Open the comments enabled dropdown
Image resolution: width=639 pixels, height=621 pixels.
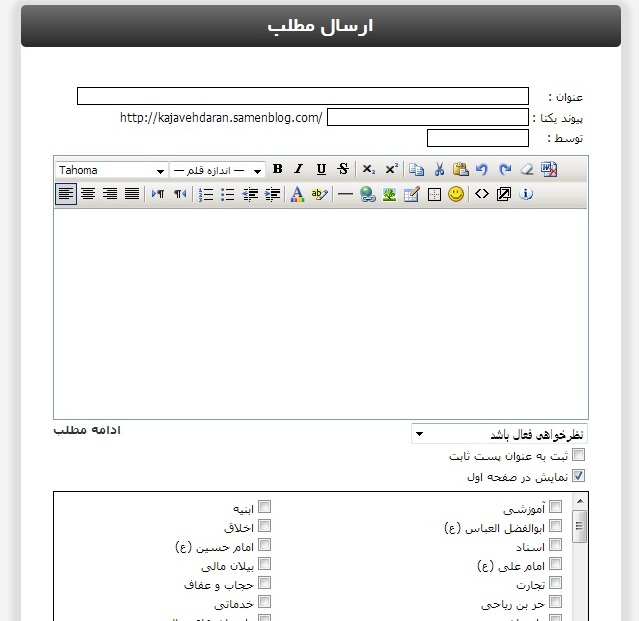click(x=499, y=434)
